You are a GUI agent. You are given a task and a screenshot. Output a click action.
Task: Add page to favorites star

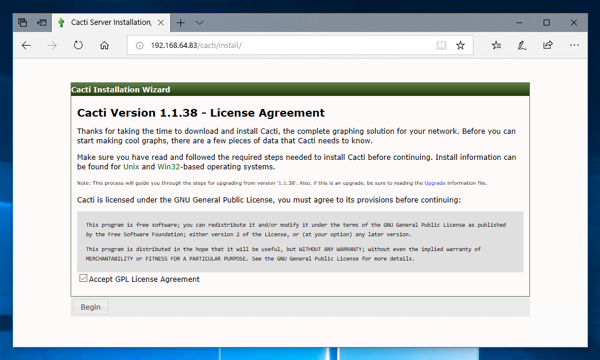[460, 46]
